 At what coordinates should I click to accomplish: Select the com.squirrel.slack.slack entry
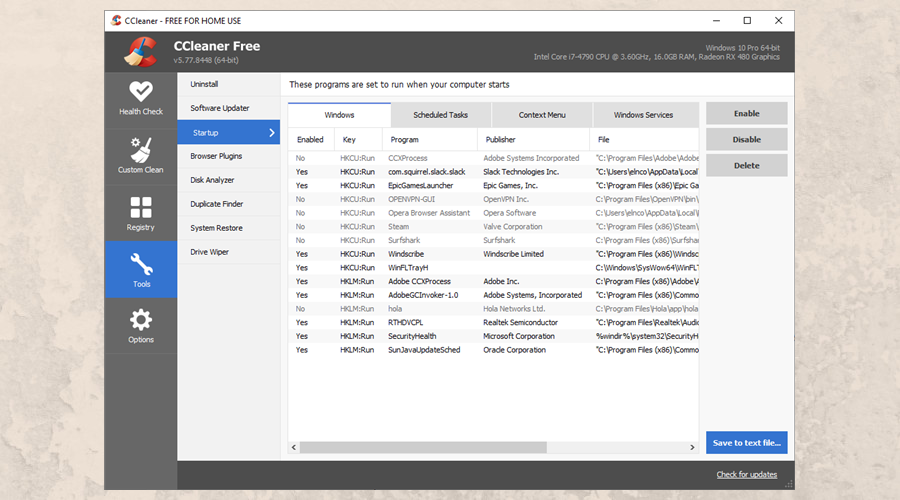(494, 172)
